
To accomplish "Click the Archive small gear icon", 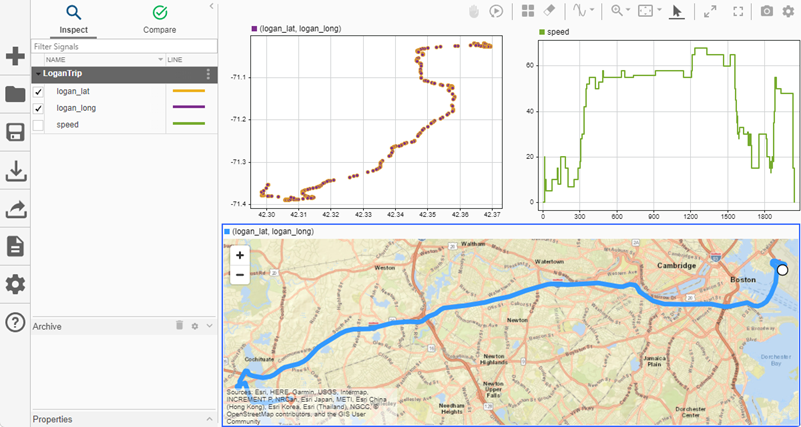I will pos(195,326).
